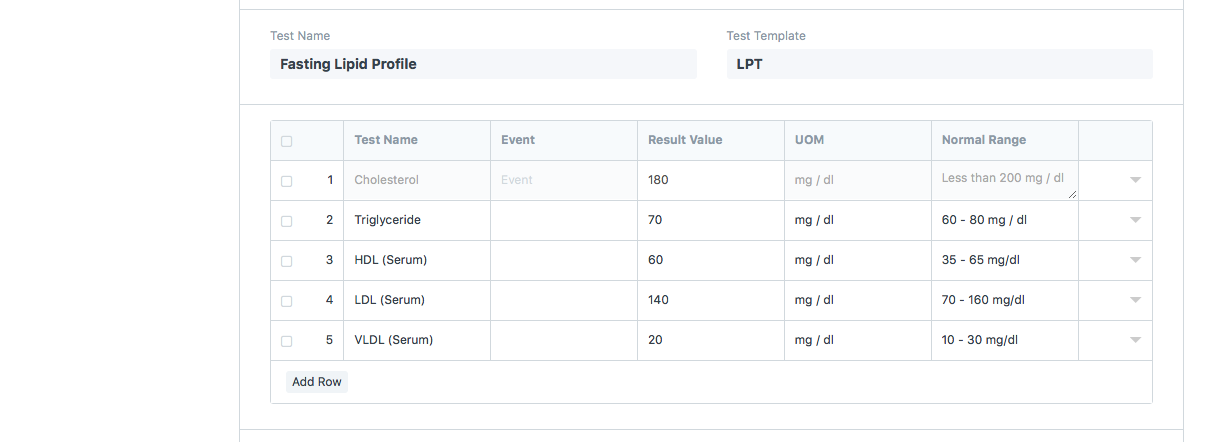Check the VLDL (Serum) row checkbox
This screenshot has width=1229, height=442.
(x=287, y=341)
